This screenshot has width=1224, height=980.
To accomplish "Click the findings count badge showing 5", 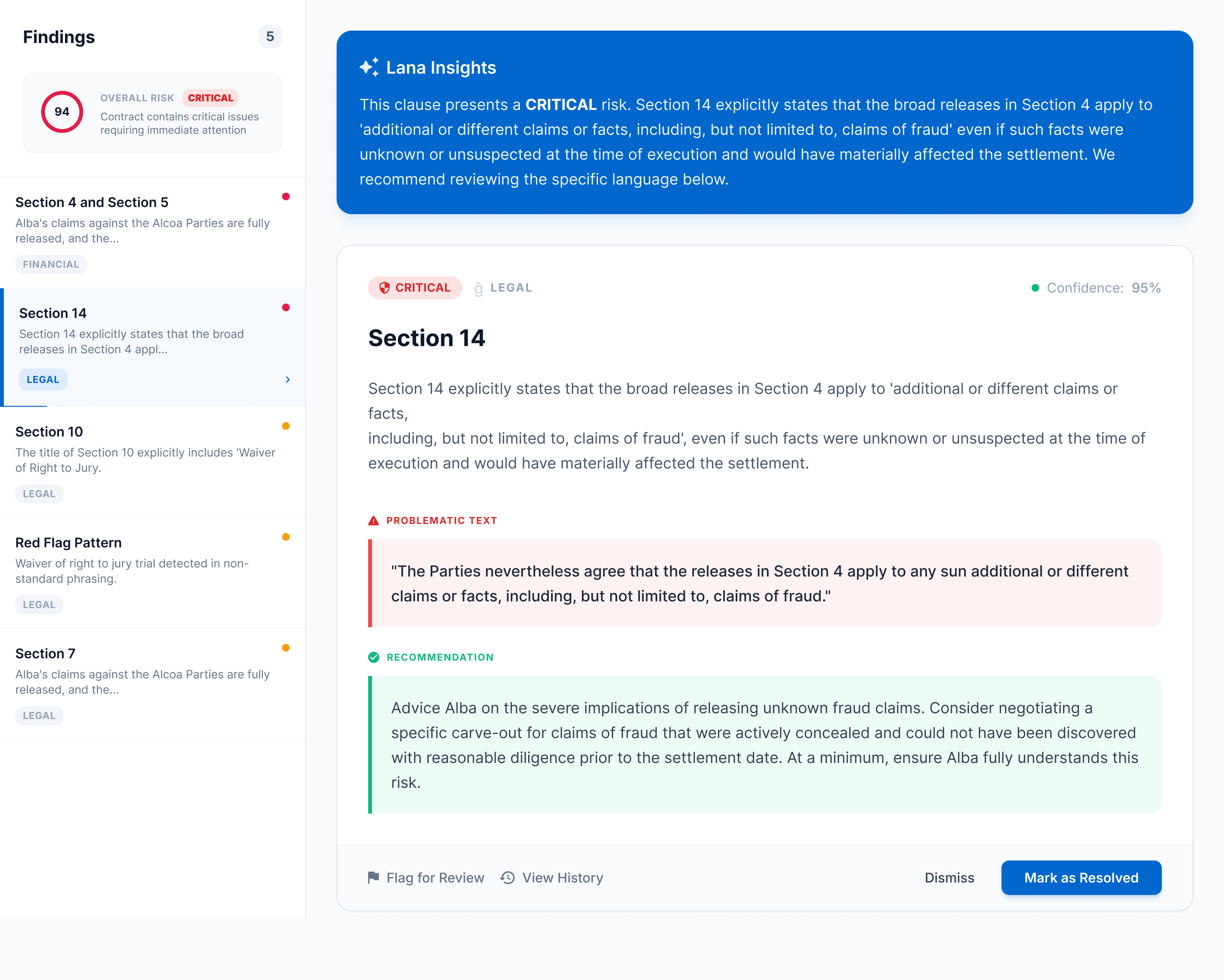I will (270, 37).
